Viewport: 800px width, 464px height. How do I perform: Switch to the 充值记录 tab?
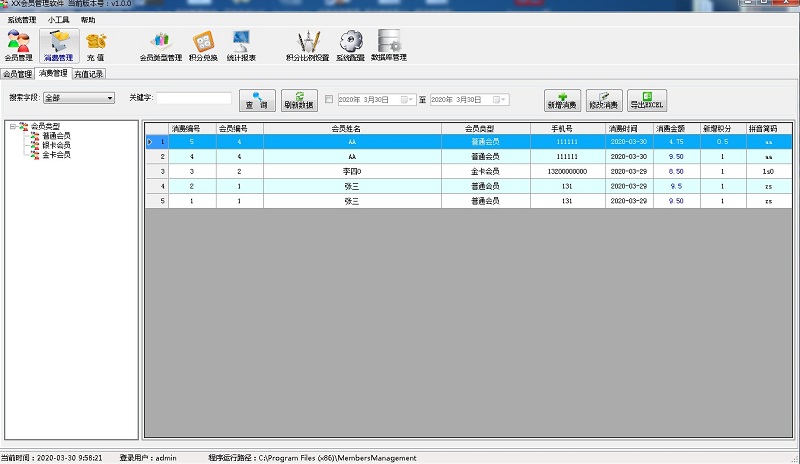pos(88,73)
